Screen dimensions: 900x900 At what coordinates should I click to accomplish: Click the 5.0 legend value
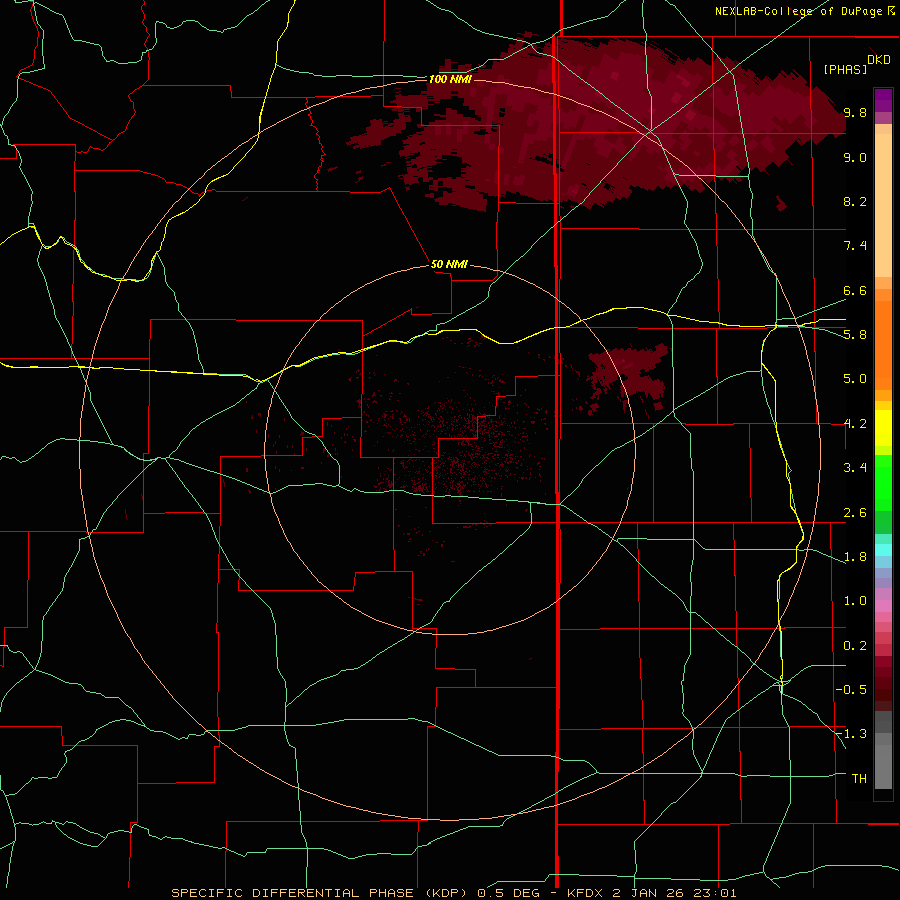[855, 379]
